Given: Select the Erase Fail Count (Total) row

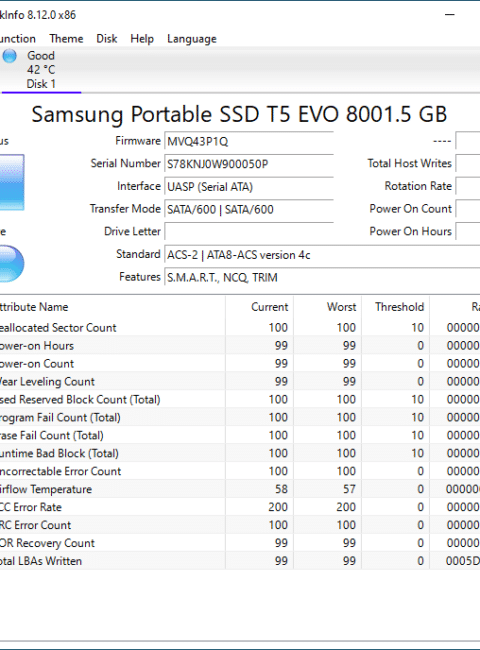Looking at the screenshot, I should coord(240,435).
